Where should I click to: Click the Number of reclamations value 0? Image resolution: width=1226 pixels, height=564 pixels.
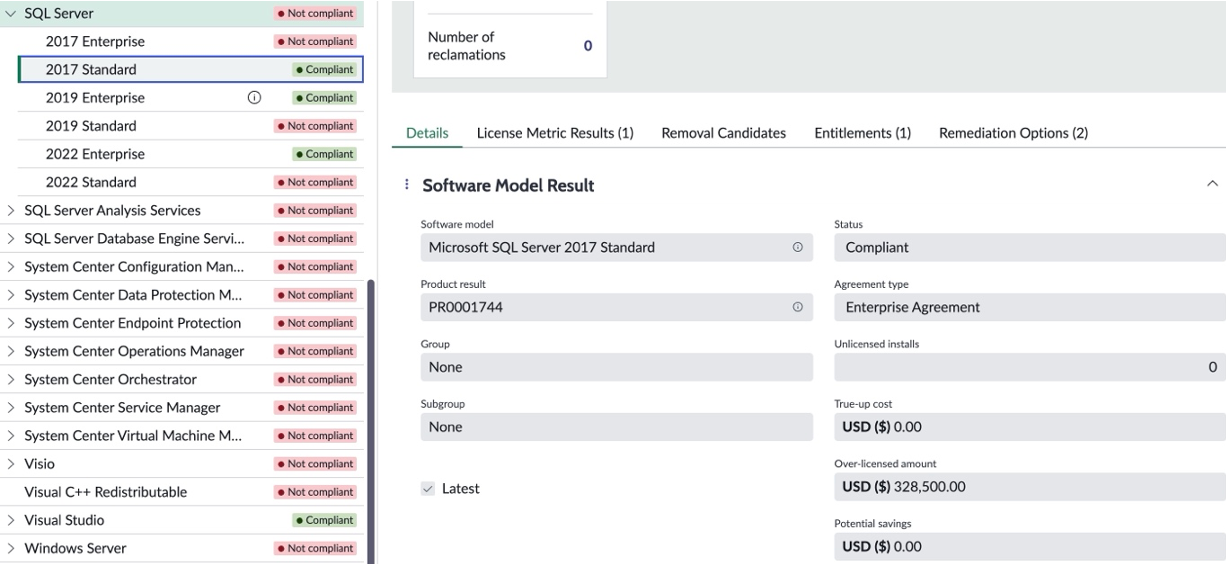click(588, 46)
